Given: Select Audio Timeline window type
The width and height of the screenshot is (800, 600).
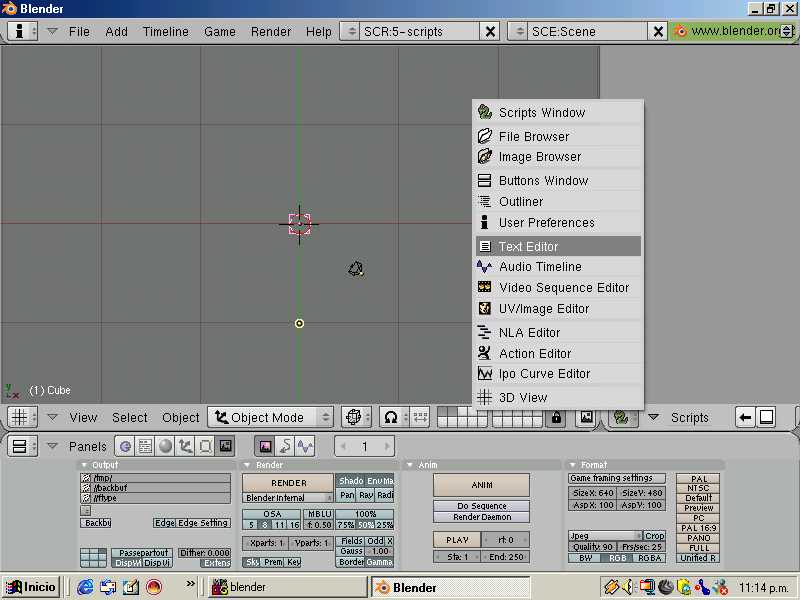Looking at the screenshot, I should (558, 266).
